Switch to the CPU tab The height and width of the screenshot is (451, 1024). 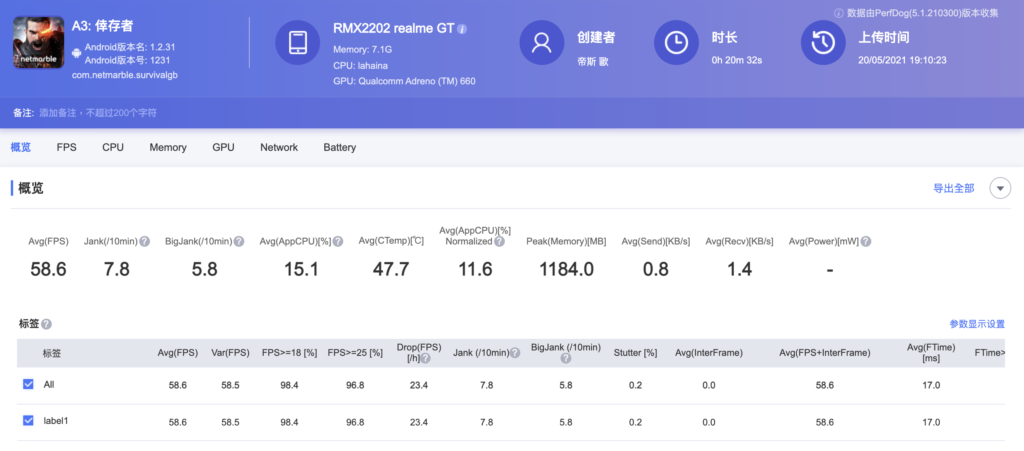[113, 148]
